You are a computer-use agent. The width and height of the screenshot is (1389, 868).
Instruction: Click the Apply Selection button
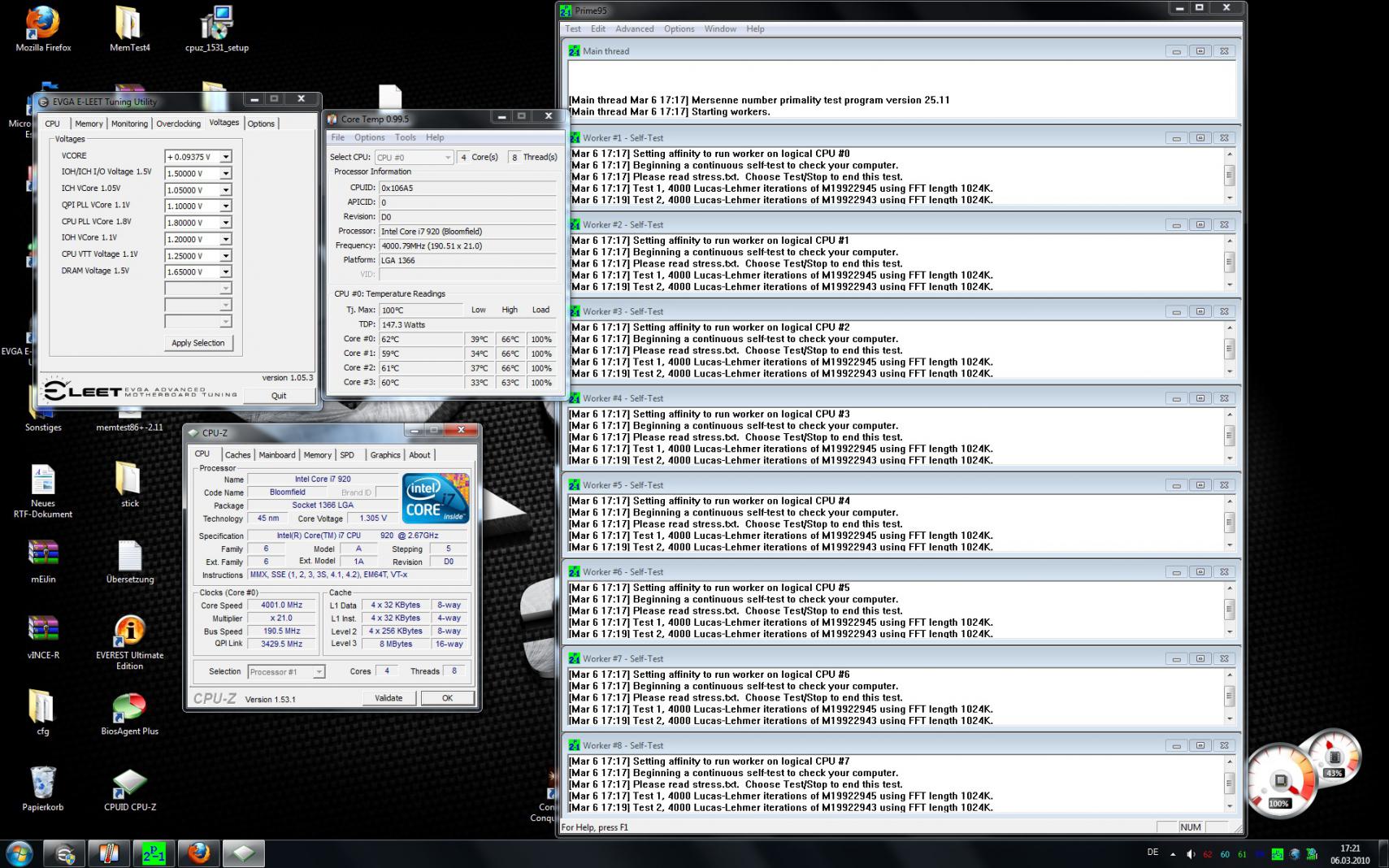[197, 343]
